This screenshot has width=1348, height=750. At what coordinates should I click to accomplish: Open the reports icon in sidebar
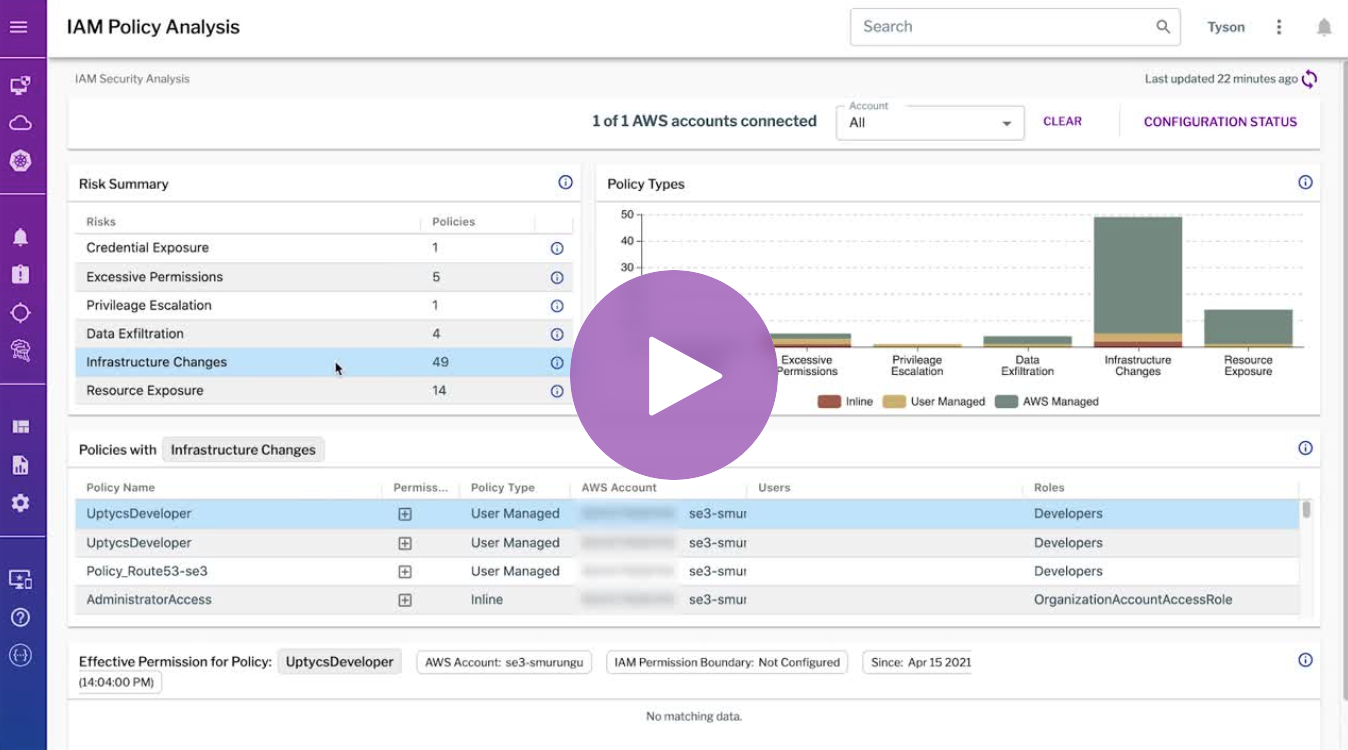click(20, 465)
